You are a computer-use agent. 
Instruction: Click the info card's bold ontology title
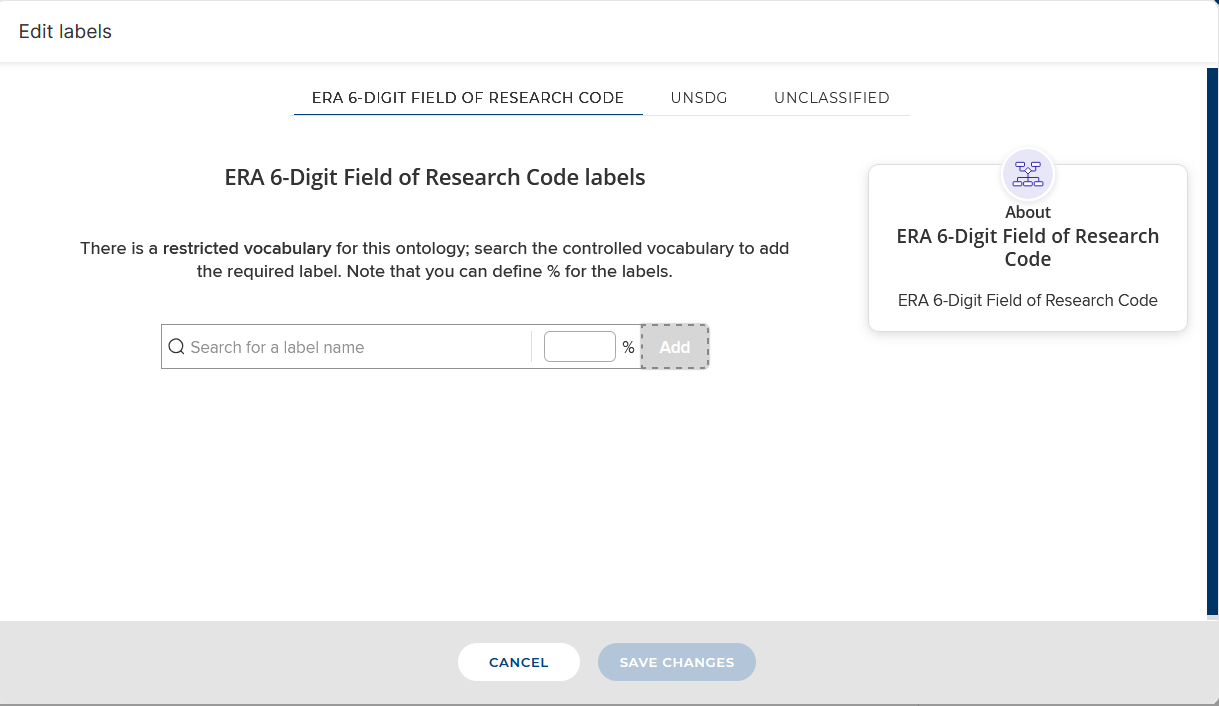[x=1028, y=247]
